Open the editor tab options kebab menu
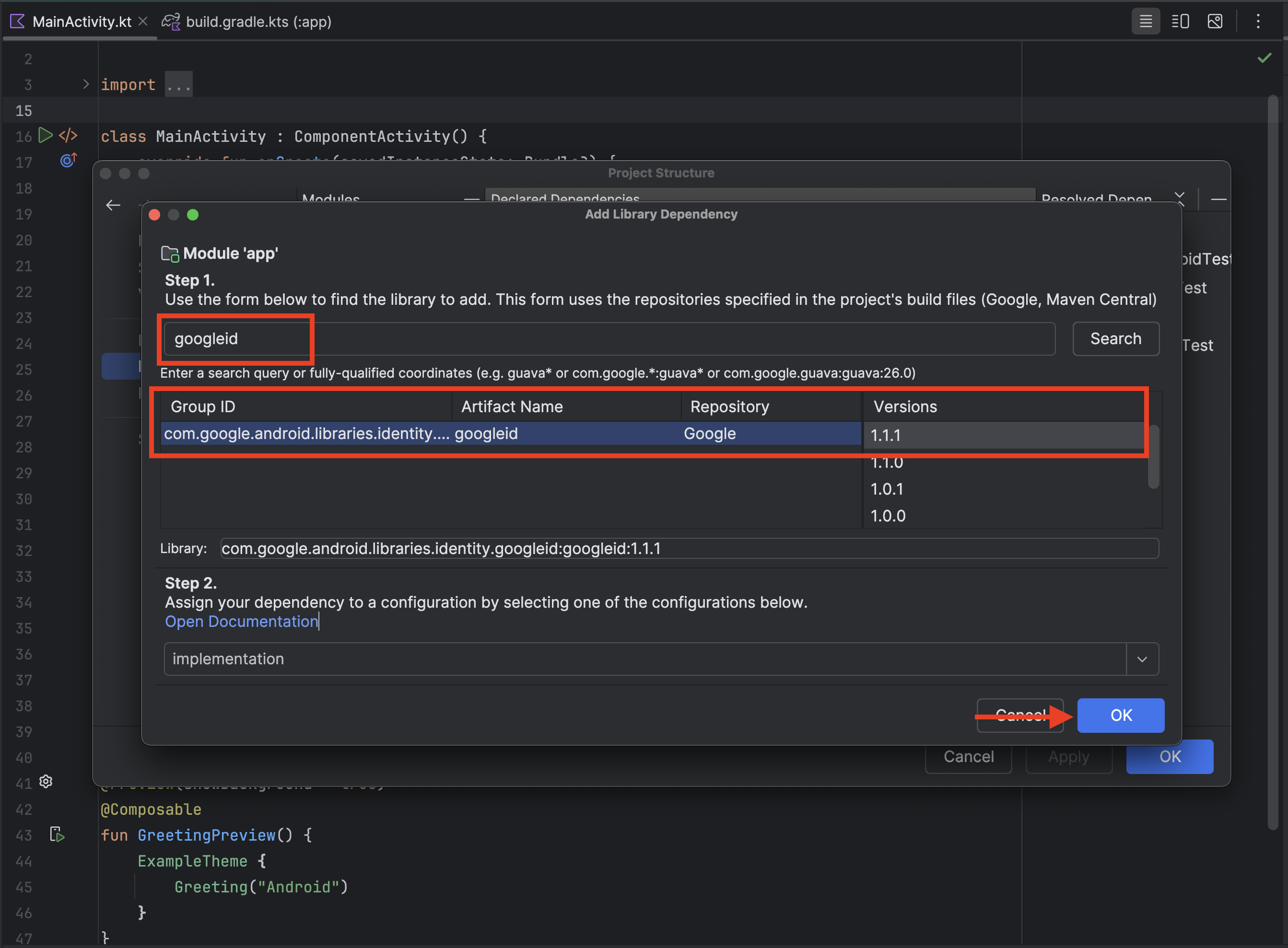This screenshot has height=948, width=1288. (x=1258, y=22)
